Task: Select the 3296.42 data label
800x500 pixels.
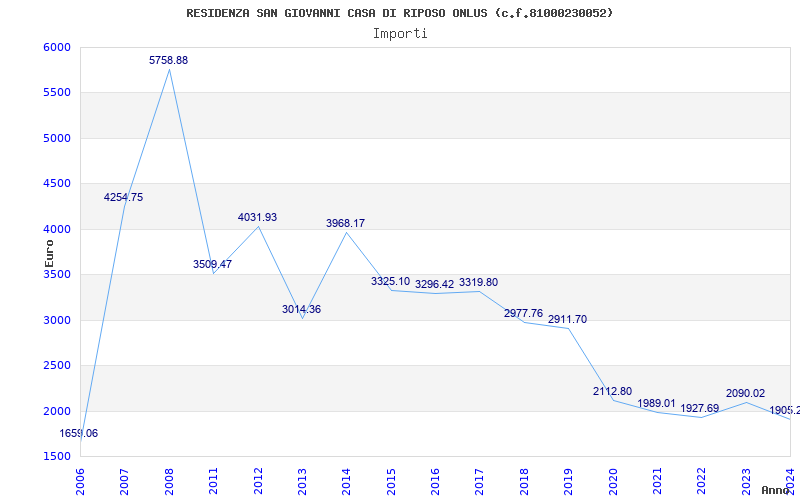Action: tap(434, 285)
